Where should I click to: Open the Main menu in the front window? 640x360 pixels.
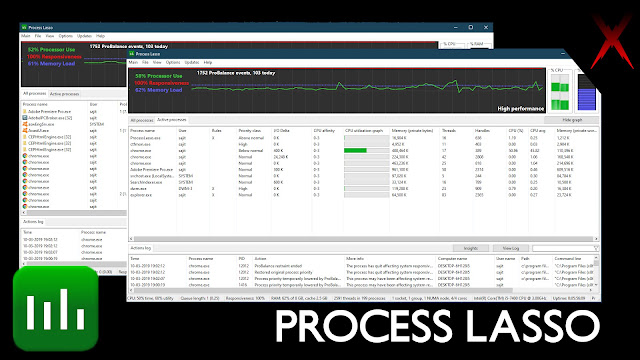133,62
